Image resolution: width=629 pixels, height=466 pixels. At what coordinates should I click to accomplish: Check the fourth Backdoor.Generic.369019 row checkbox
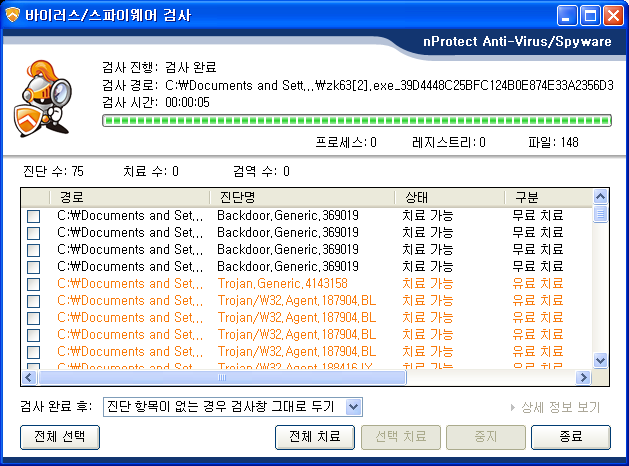coord(34,267)
